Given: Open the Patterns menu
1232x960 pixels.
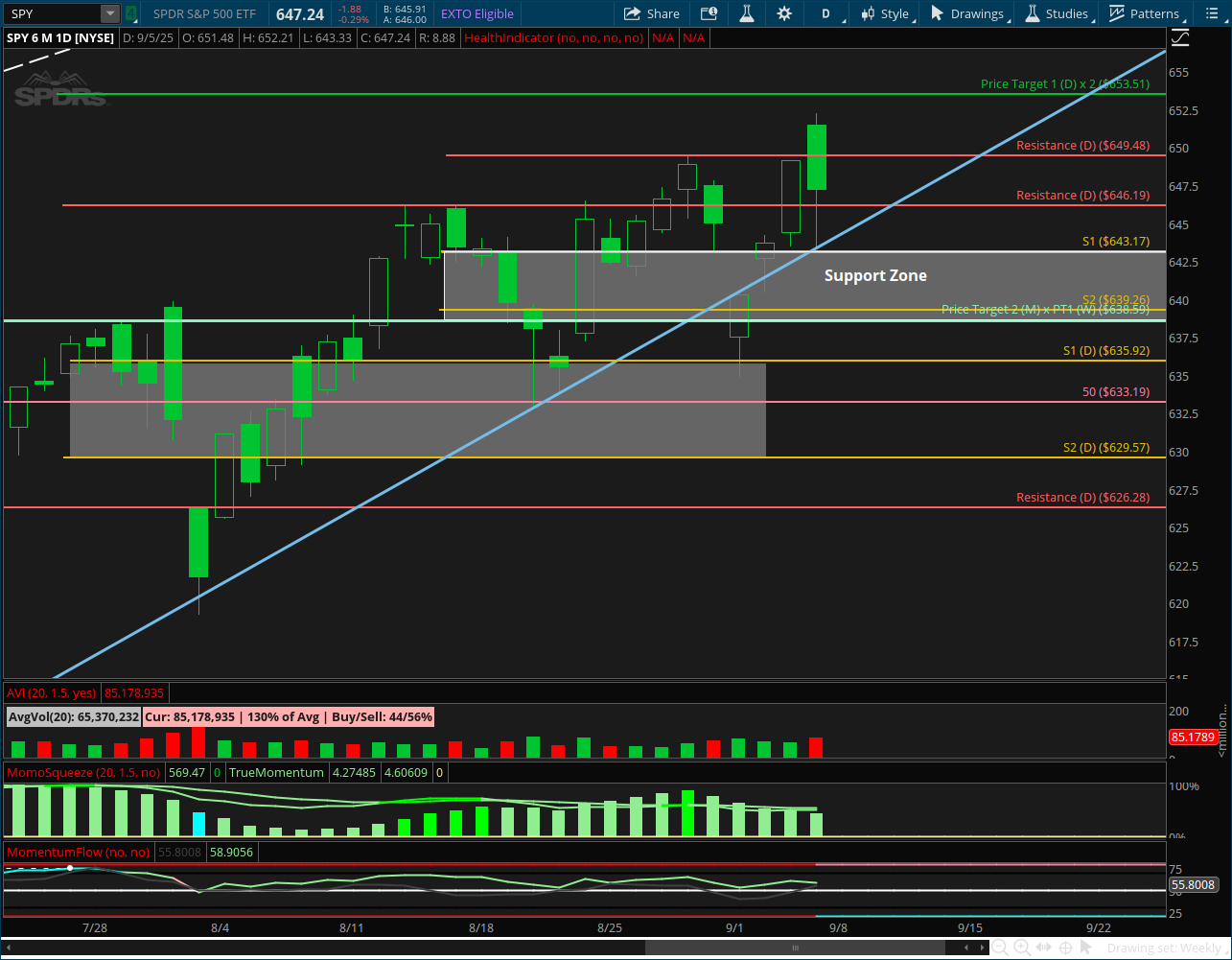Looking at the screenshot, I should pos(1147,13).
